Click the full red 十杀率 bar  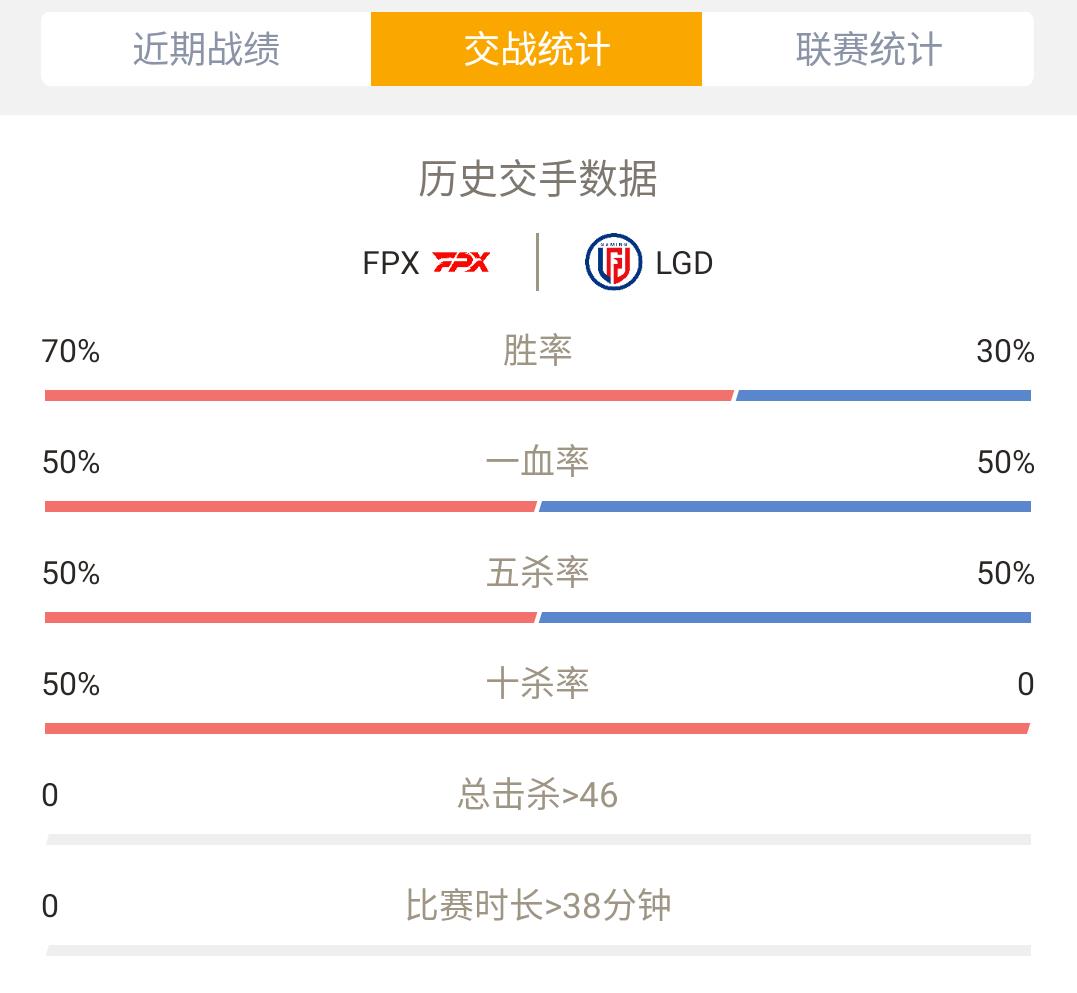pyautogui.click(x=537, y=729)
